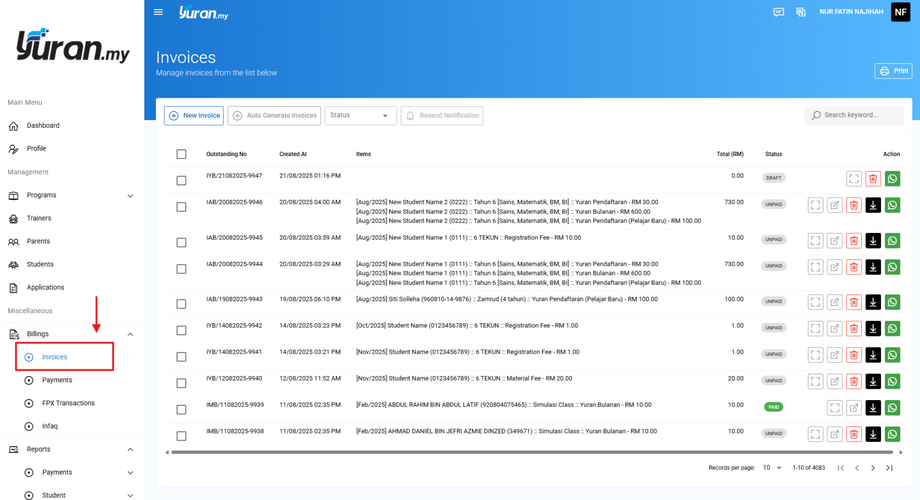This screenshot has height=500, width=920.
Task: Download paid invoice IMB/11082025-9939
Action: coord(873,408)
